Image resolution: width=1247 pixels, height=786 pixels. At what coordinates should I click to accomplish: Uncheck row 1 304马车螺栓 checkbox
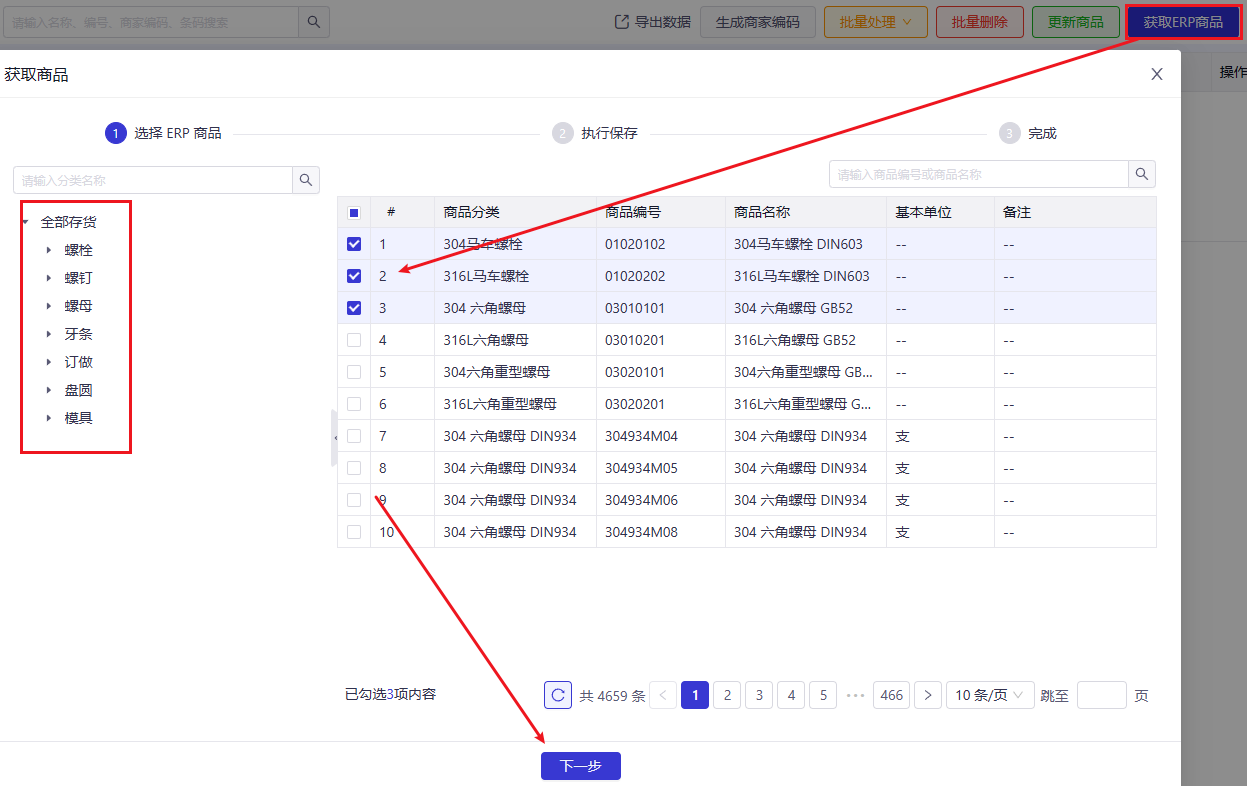(354, 244)
